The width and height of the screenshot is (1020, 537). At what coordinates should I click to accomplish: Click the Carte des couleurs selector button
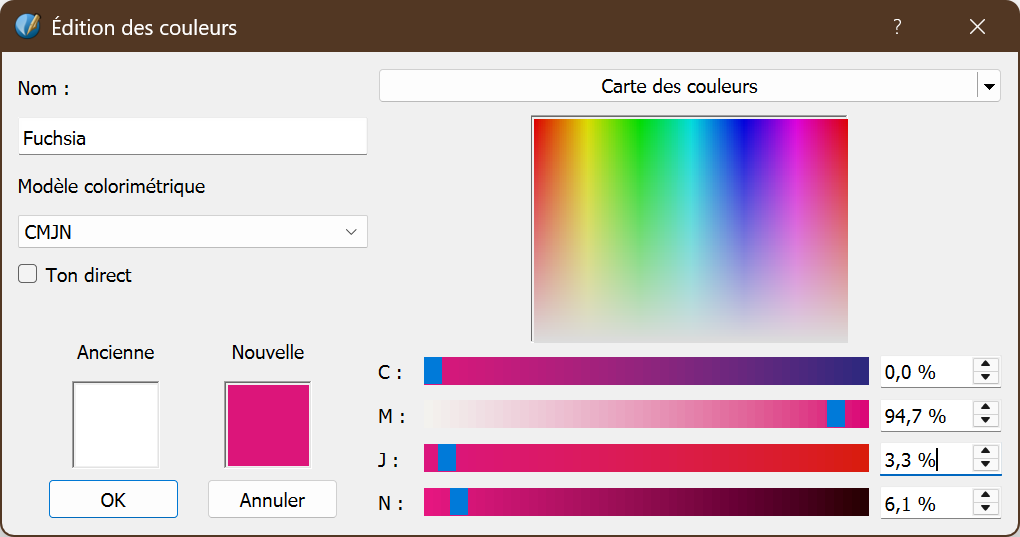(x=678, y=87)
